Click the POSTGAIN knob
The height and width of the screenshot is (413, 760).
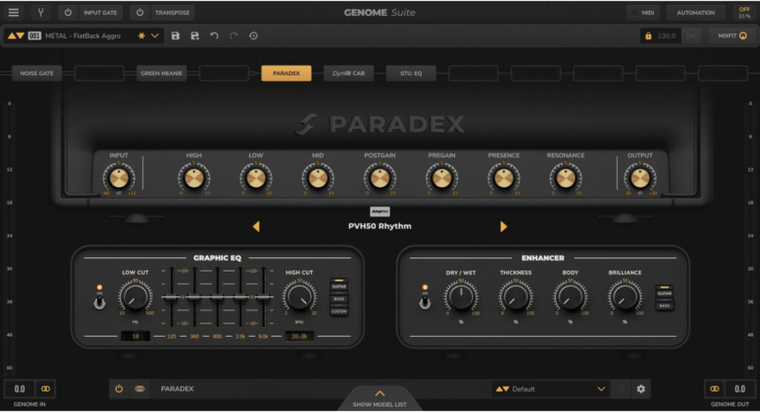pos(380,178)
